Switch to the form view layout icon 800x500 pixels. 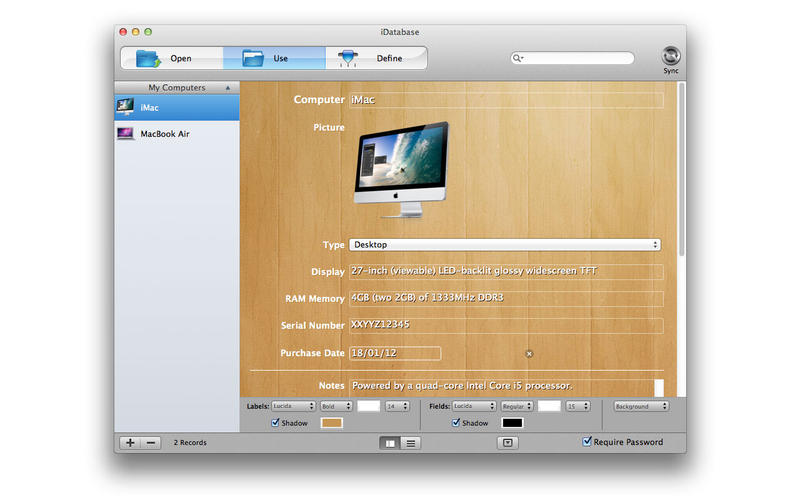pos(391,442)
